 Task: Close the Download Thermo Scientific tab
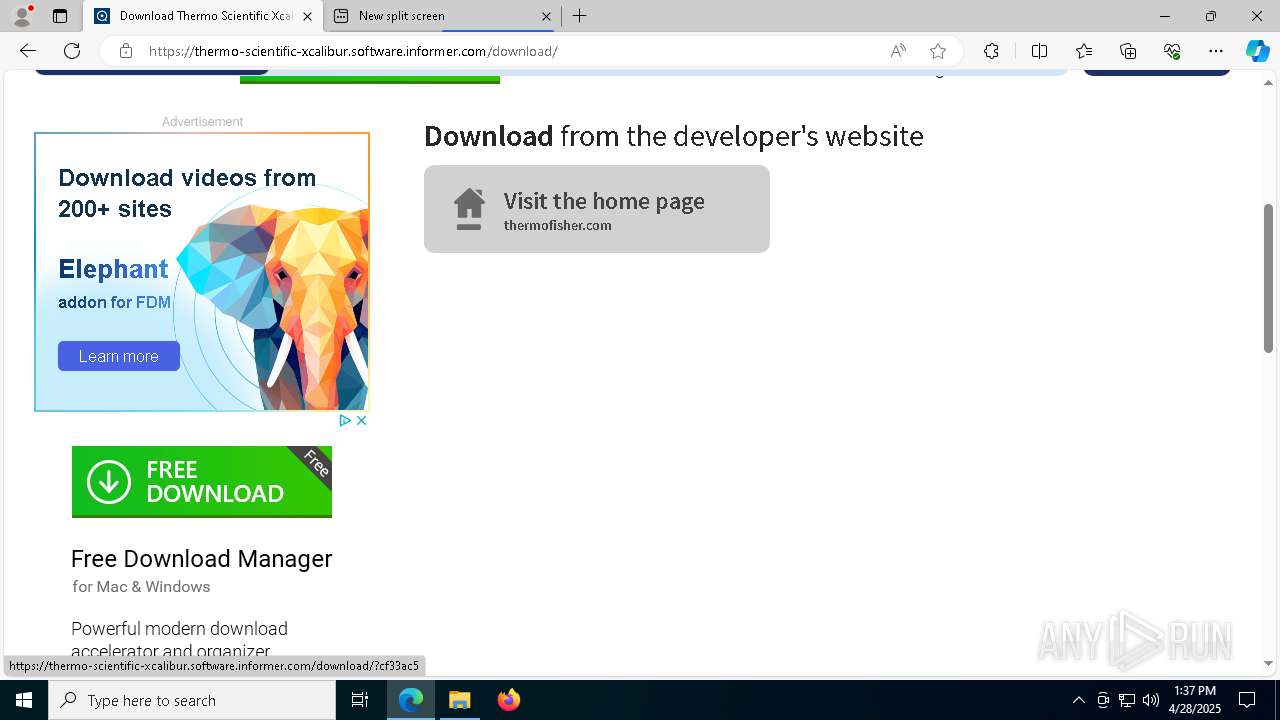click(x=307, y=16)
